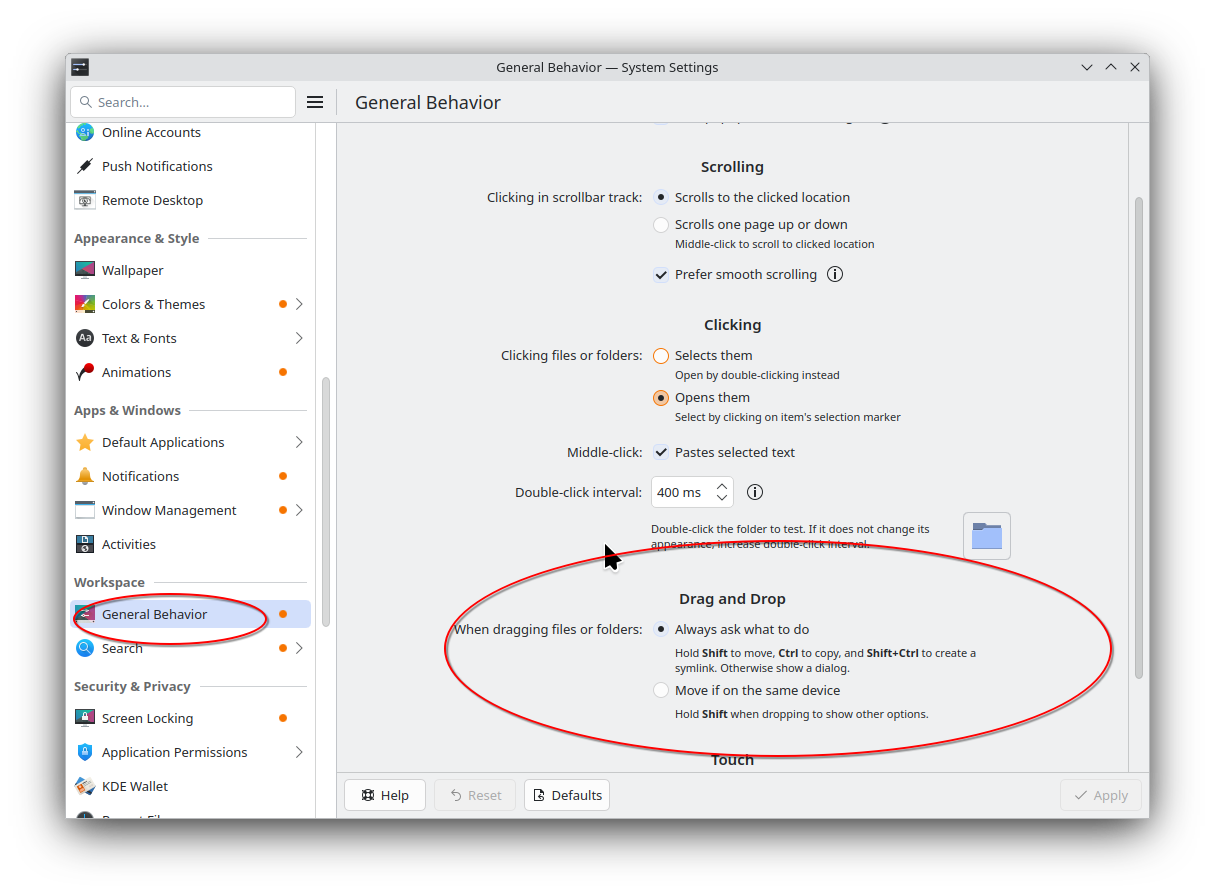Click the Screen Locking icon
Viewport: 1215px width, 896px height.
coord(85,718)
